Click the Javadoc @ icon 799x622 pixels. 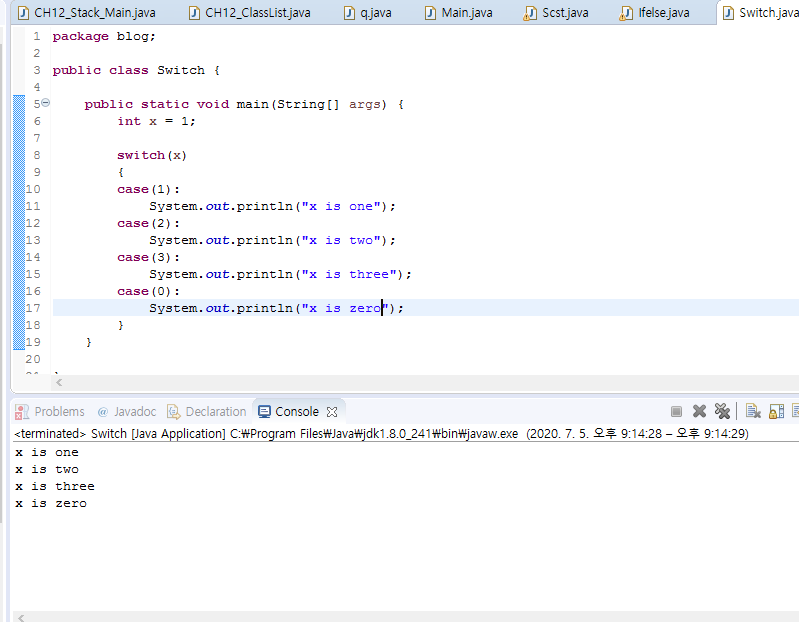(102, 412)
